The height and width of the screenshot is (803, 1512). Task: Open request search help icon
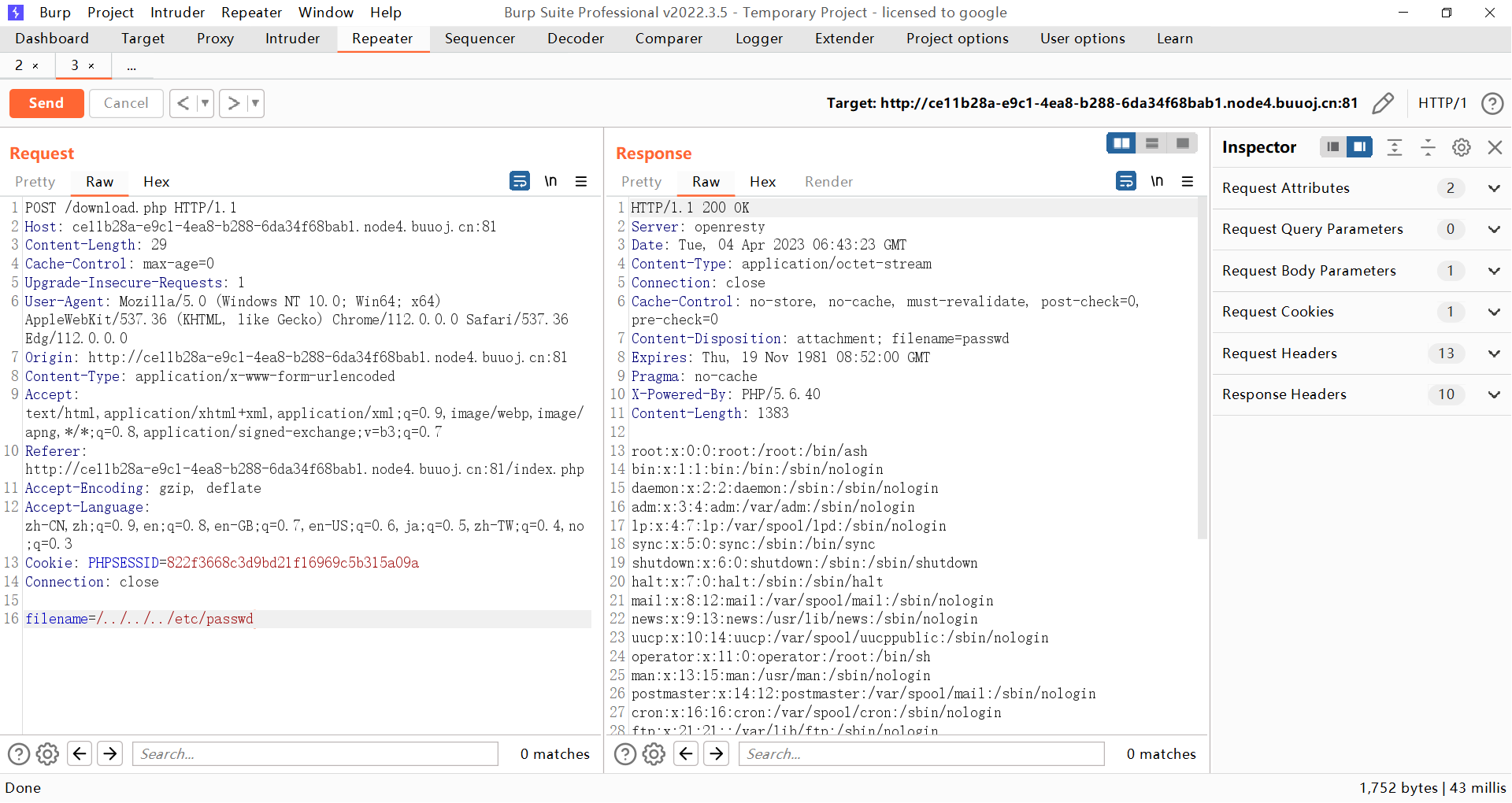19,754
